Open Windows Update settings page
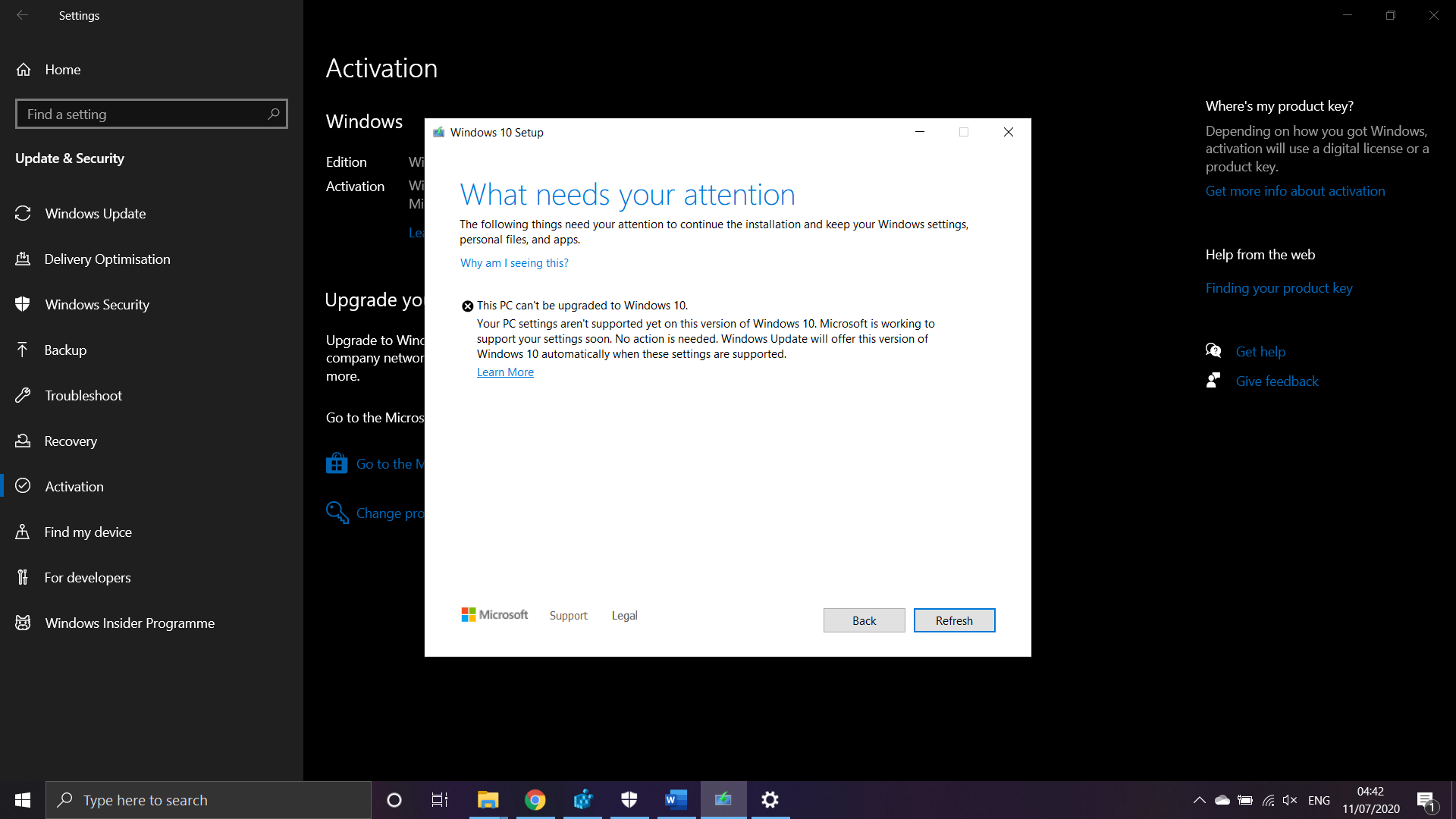The image size is (1456, 819). [95, 213]
